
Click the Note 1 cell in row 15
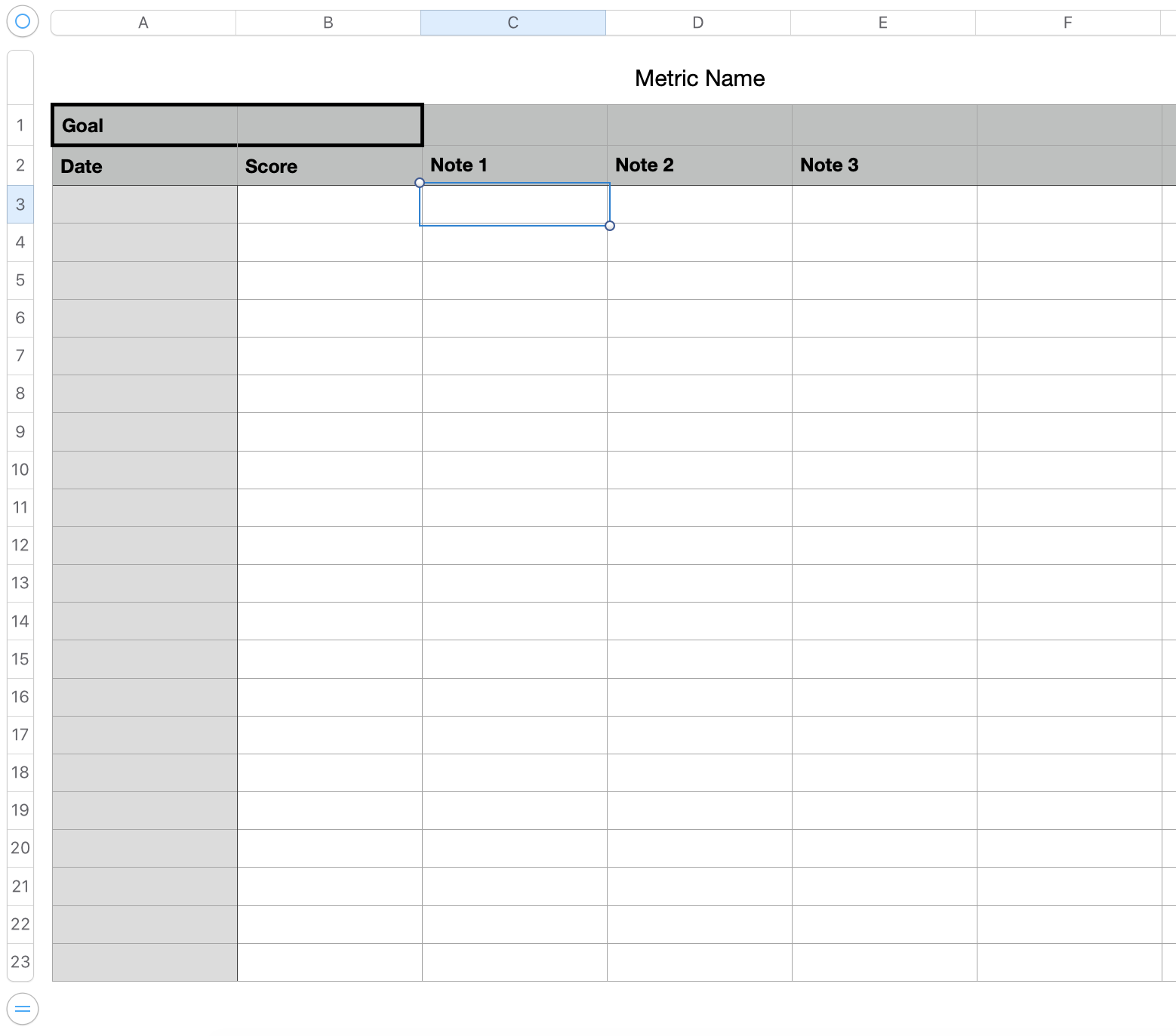point(515,659)
